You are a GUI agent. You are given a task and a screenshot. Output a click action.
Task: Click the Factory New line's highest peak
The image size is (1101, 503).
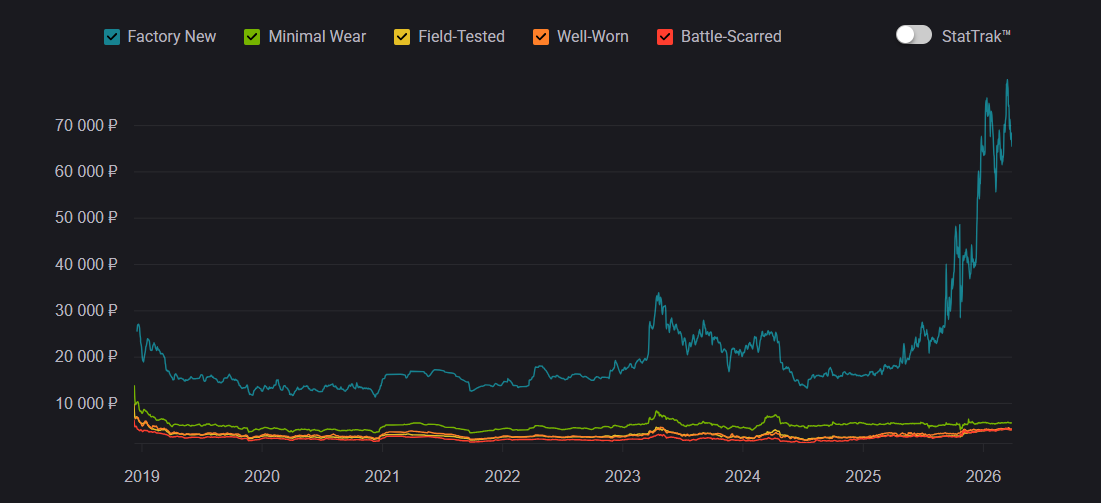coord(1007,81)
